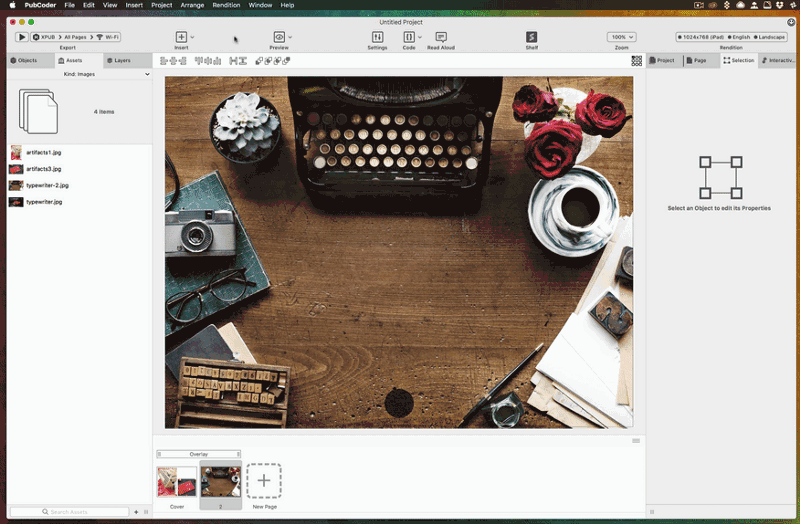This screenshot has width=800, height=524.
Task: Select the page 2 thumbnail
Action: click(x=220, y=481)
